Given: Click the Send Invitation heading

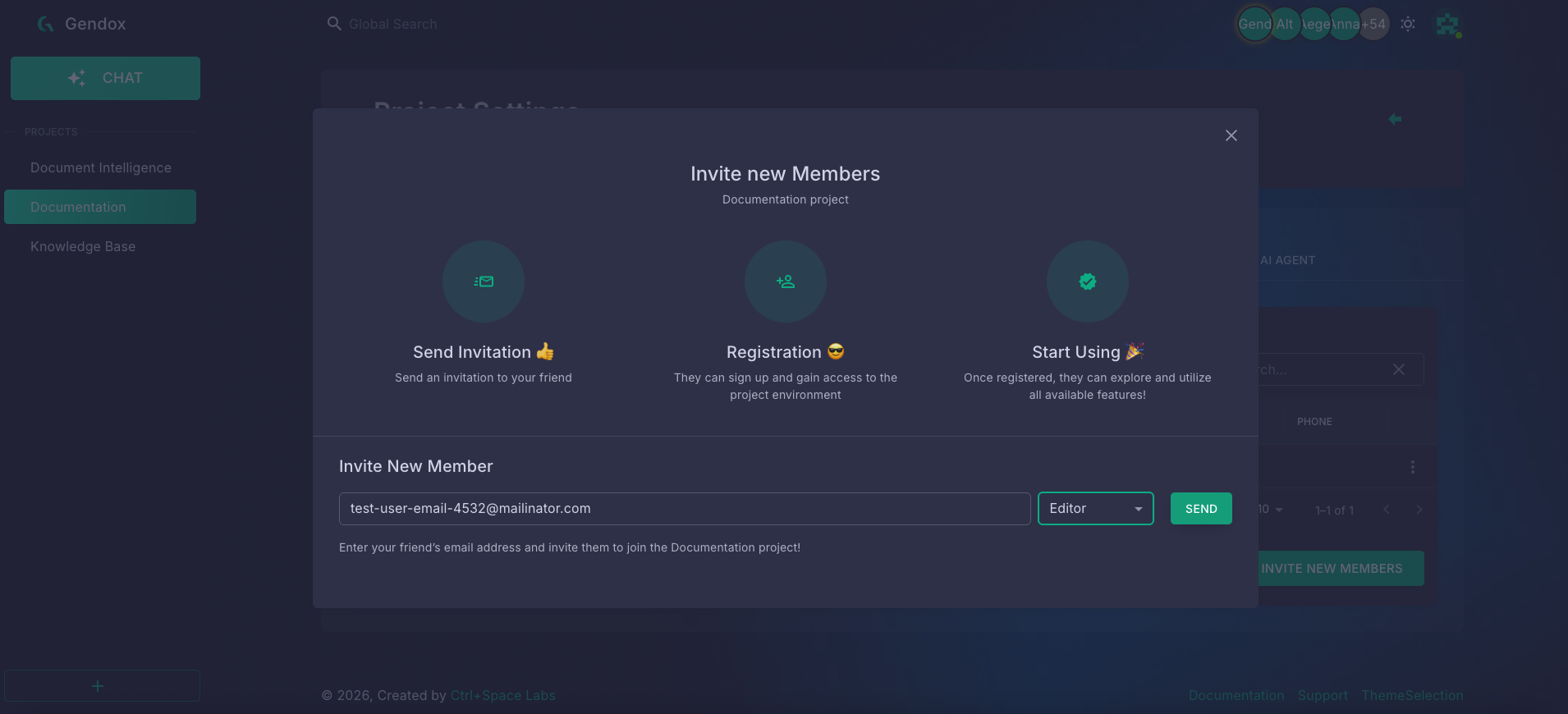Looking at the screenshot, I should [x=484, y=352].
